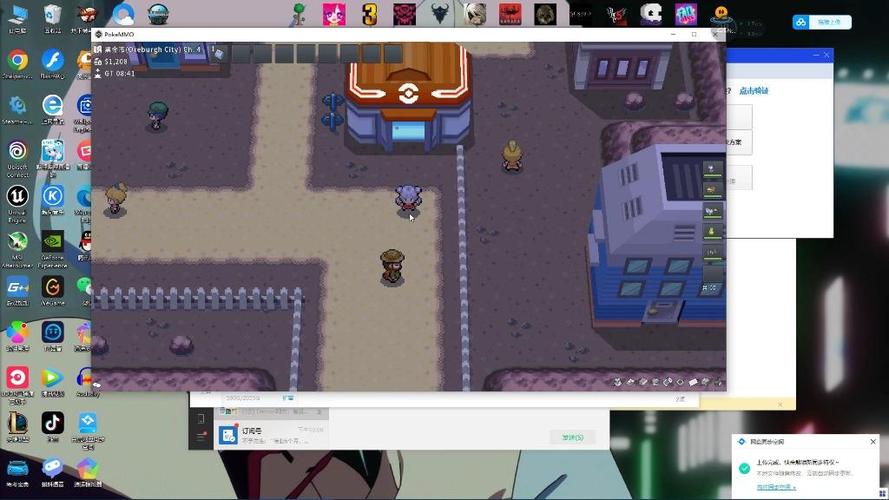Viewport: 889px width, 500px height.
Task: Close the yellow banner bar
Action: [780, 404]
